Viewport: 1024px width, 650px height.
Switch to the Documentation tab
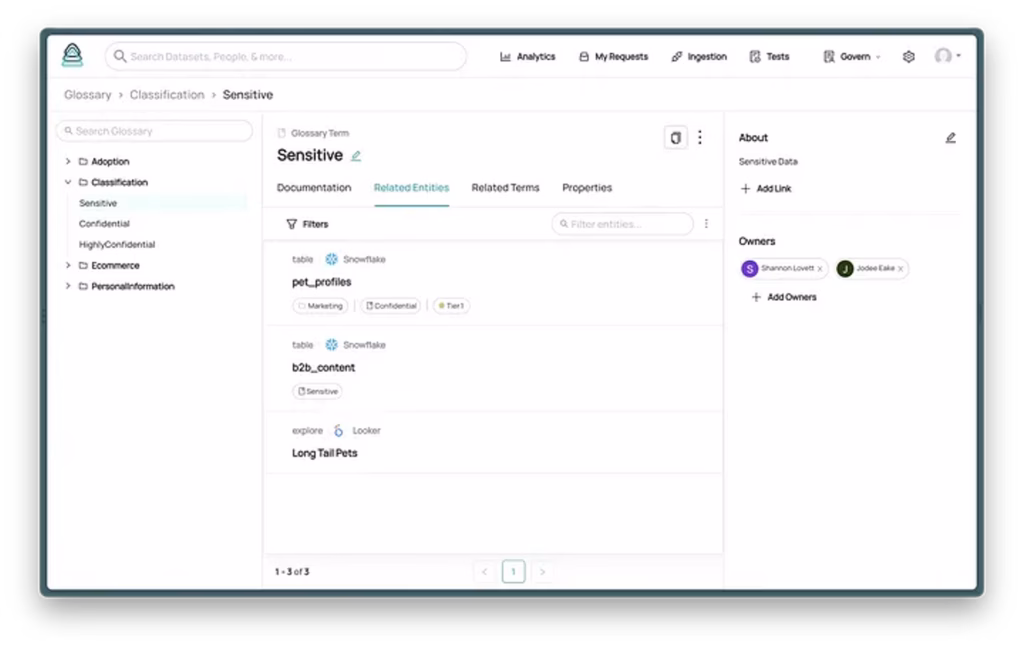click(x=314, y=188)
